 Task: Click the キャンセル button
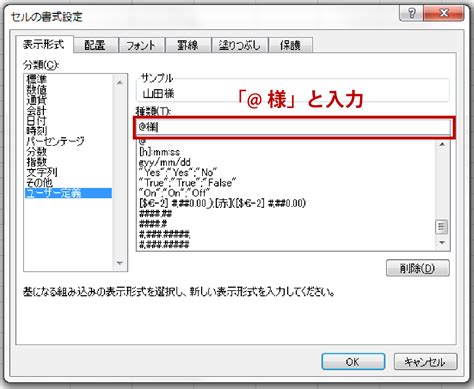(x=425, y=362)
